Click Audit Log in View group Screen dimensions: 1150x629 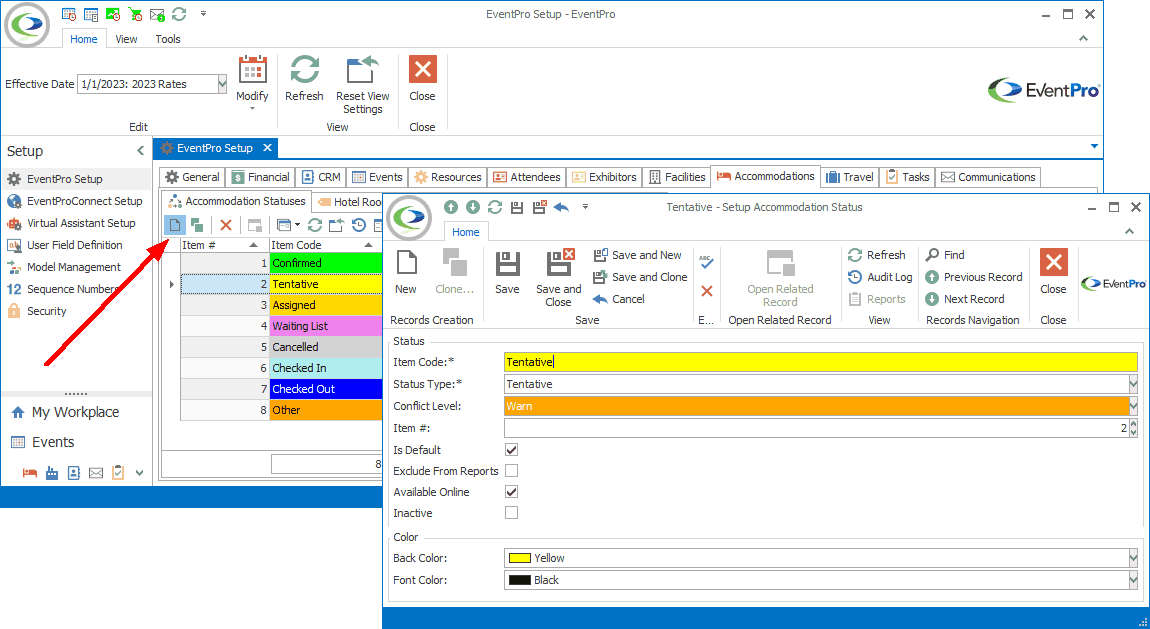880,277
